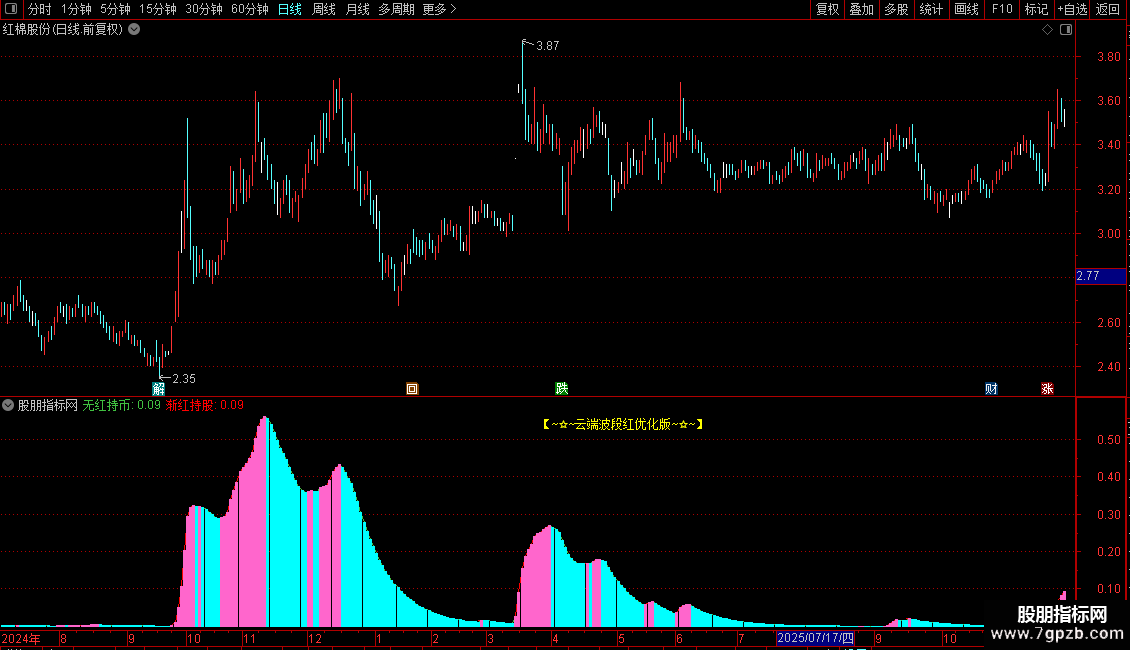The height and width of the screenshot is (650, 1130).
Task: Click the 3.80 price axis label
Action: pos(1108,57)
